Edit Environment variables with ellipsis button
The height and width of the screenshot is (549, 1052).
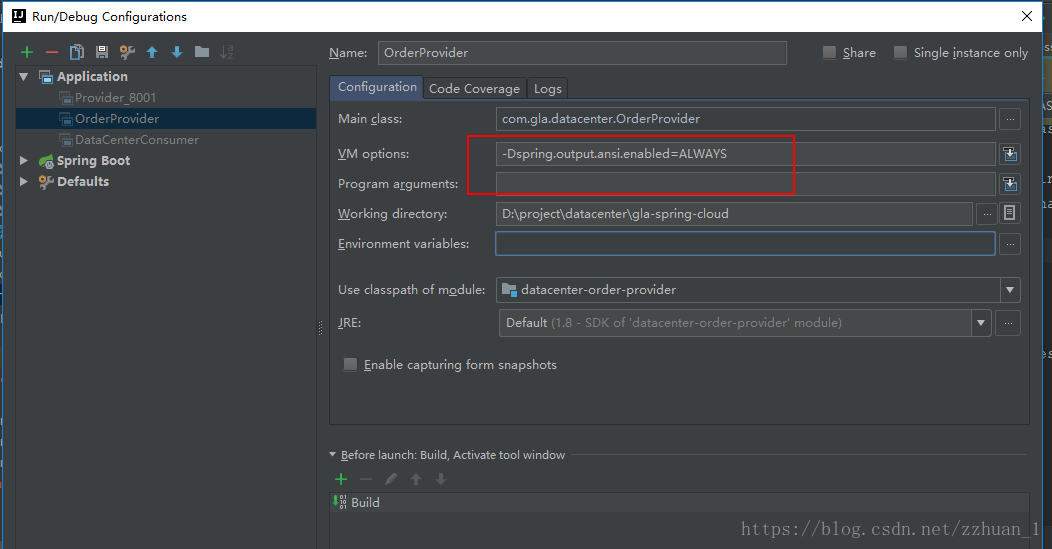click(1010, 244)
